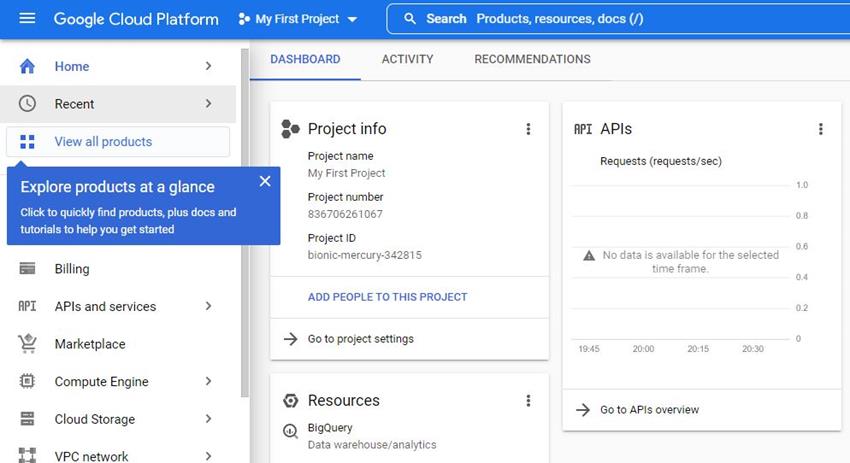This screenshot has width=850, height=463.
Task: Click the Marketplace cart icon
Action: [x=27, y=344]
